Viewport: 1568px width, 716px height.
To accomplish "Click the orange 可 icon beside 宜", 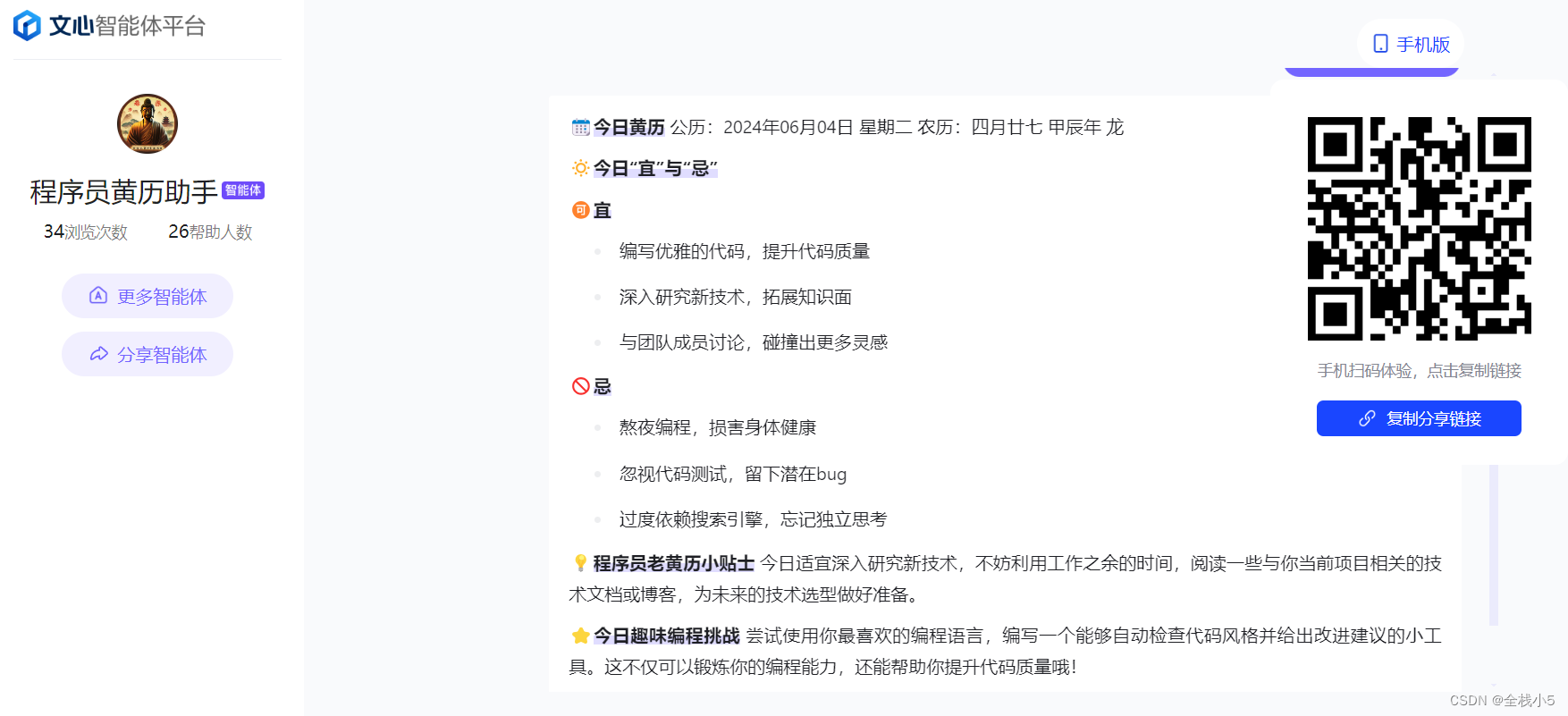I will click(580, 210).
